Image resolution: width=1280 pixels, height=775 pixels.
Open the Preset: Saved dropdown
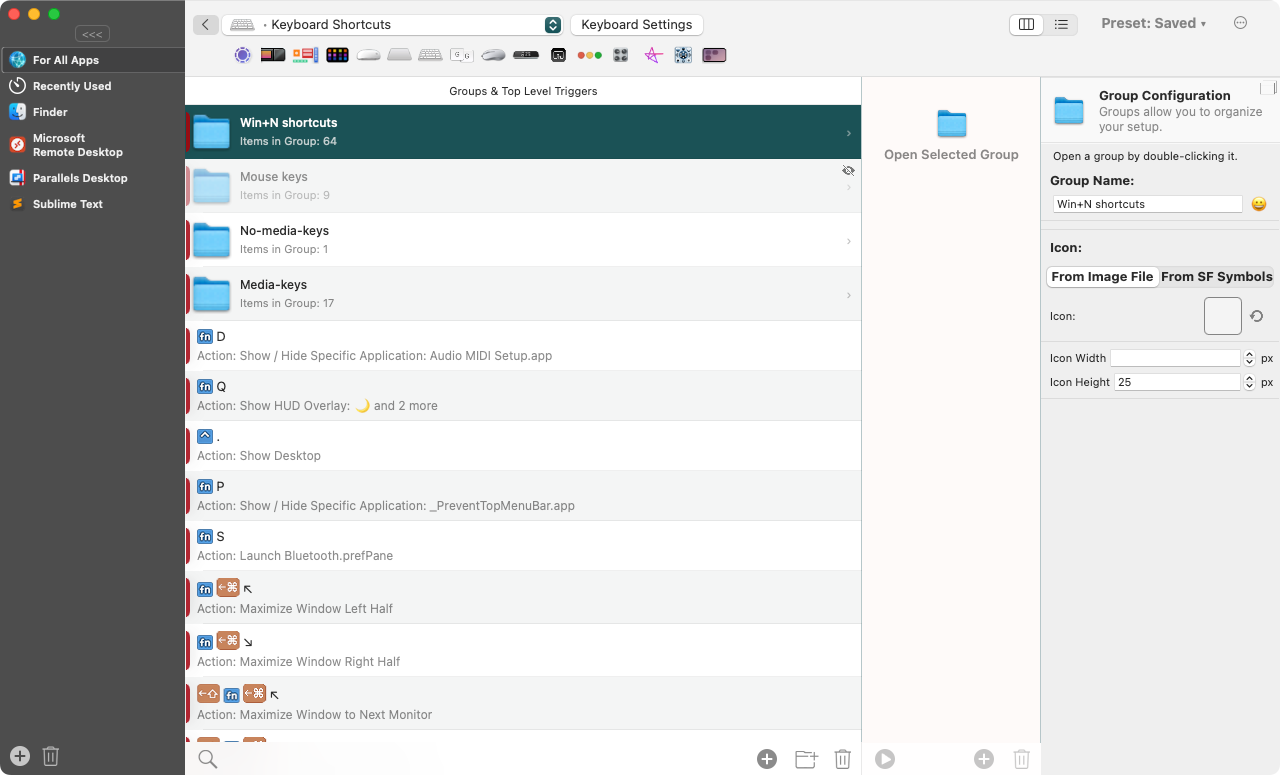[x=1153, y=24]
